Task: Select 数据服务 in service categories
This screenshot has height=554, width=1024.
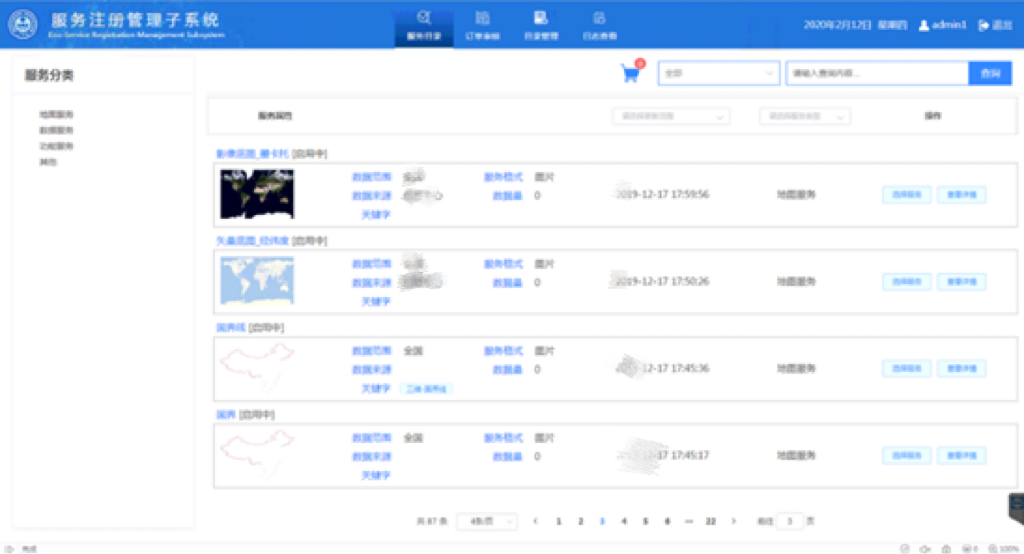Action: coord(56,130)
